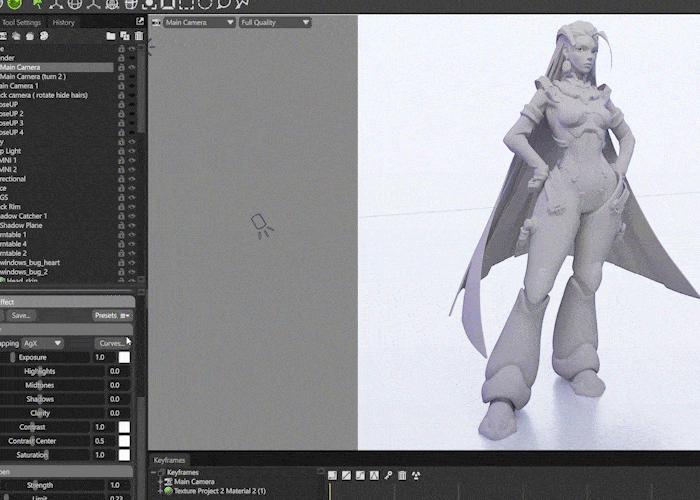Viewport: 700px width, 500px height.
Task: Collapse the Post Effect section header
Action: tap(67, 302)
